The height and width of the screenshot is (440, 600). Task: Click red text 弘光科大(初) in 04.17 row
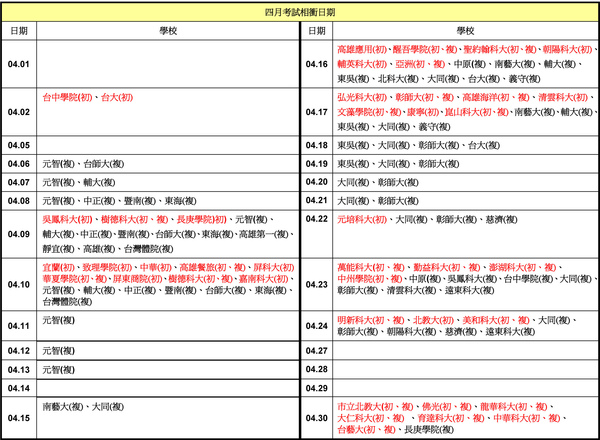pos(362,98)
